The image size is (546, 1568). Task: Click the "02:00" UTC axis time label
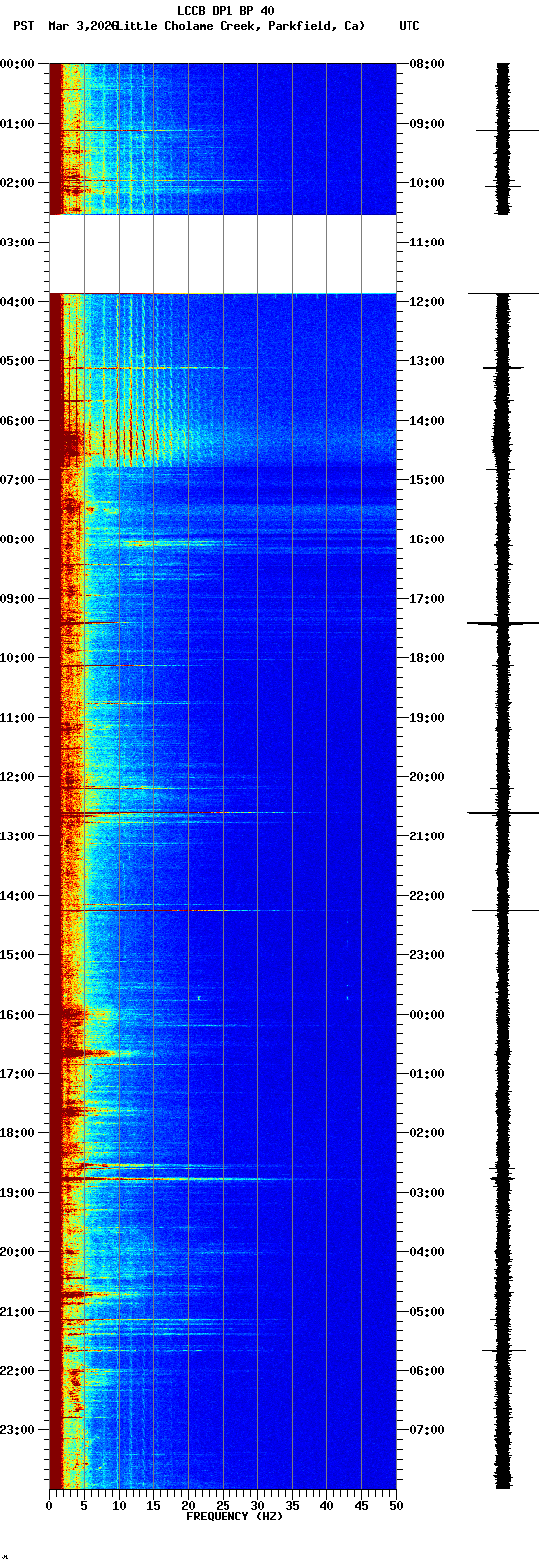(427, 1133)
